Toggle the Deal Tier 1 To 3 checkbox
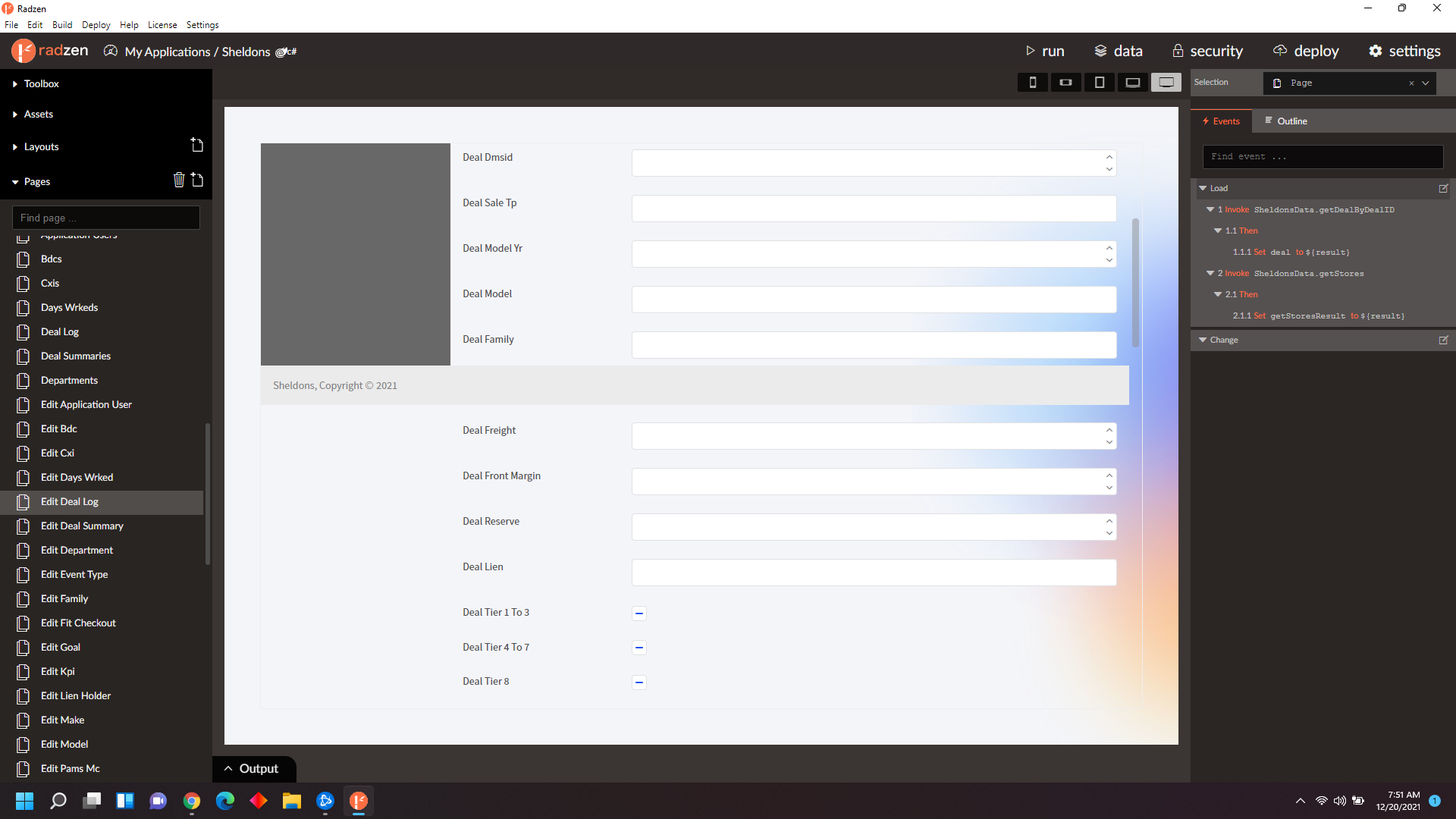This screenshot has height=819, width=1456. [639, 613]
